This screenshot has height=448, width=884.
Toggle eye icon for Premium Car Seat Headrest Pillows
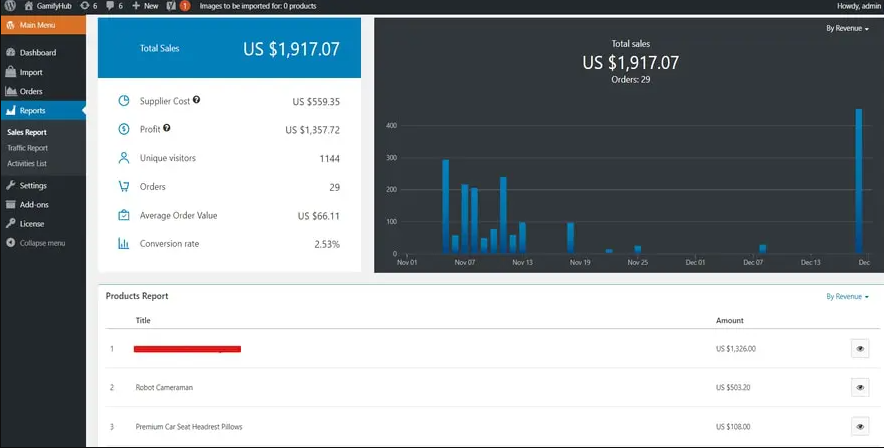pyautogui.click(x=859, y=426)
